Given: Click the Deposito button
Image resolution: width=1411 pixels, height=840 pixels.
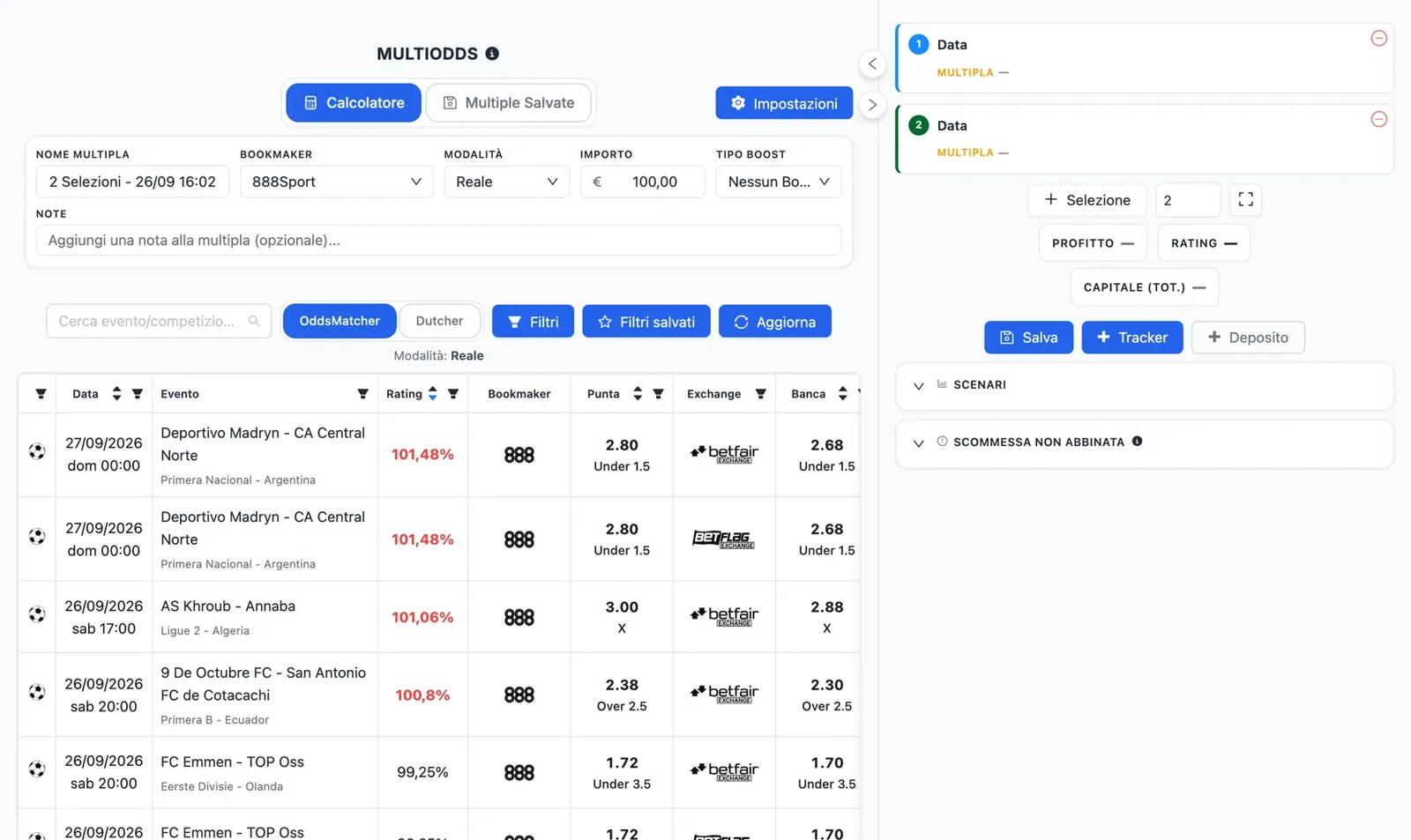Looking at the screenshot, I should (1248, 338).
